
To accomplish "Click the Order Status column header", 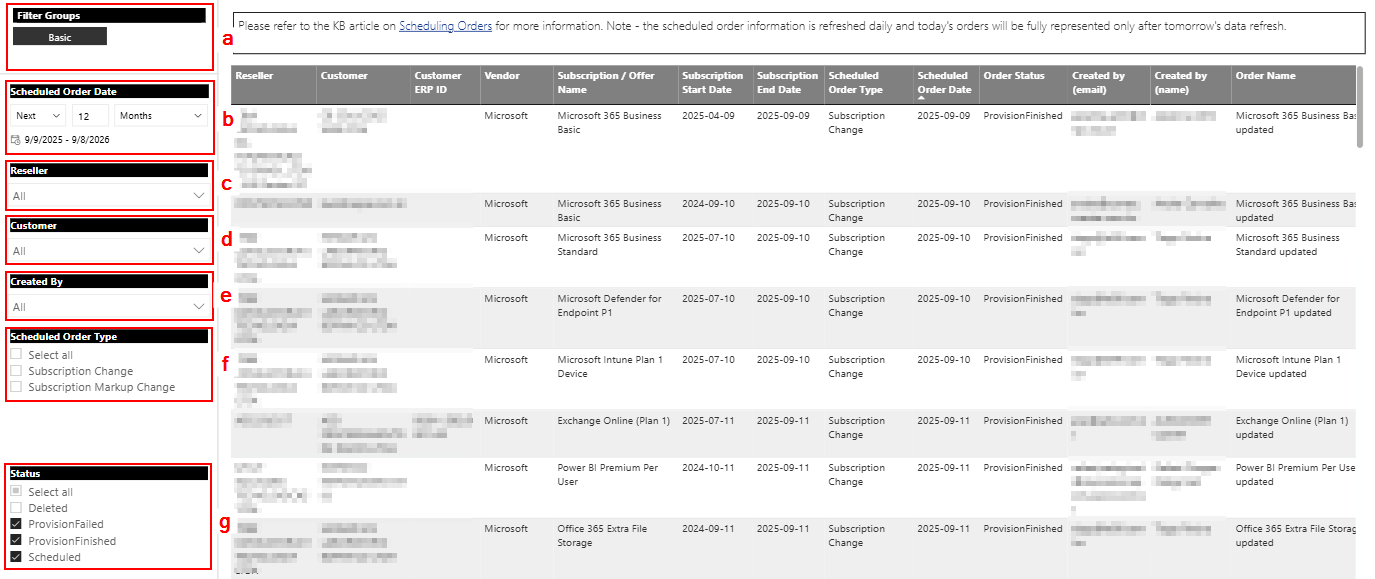I will [1024, 85].
